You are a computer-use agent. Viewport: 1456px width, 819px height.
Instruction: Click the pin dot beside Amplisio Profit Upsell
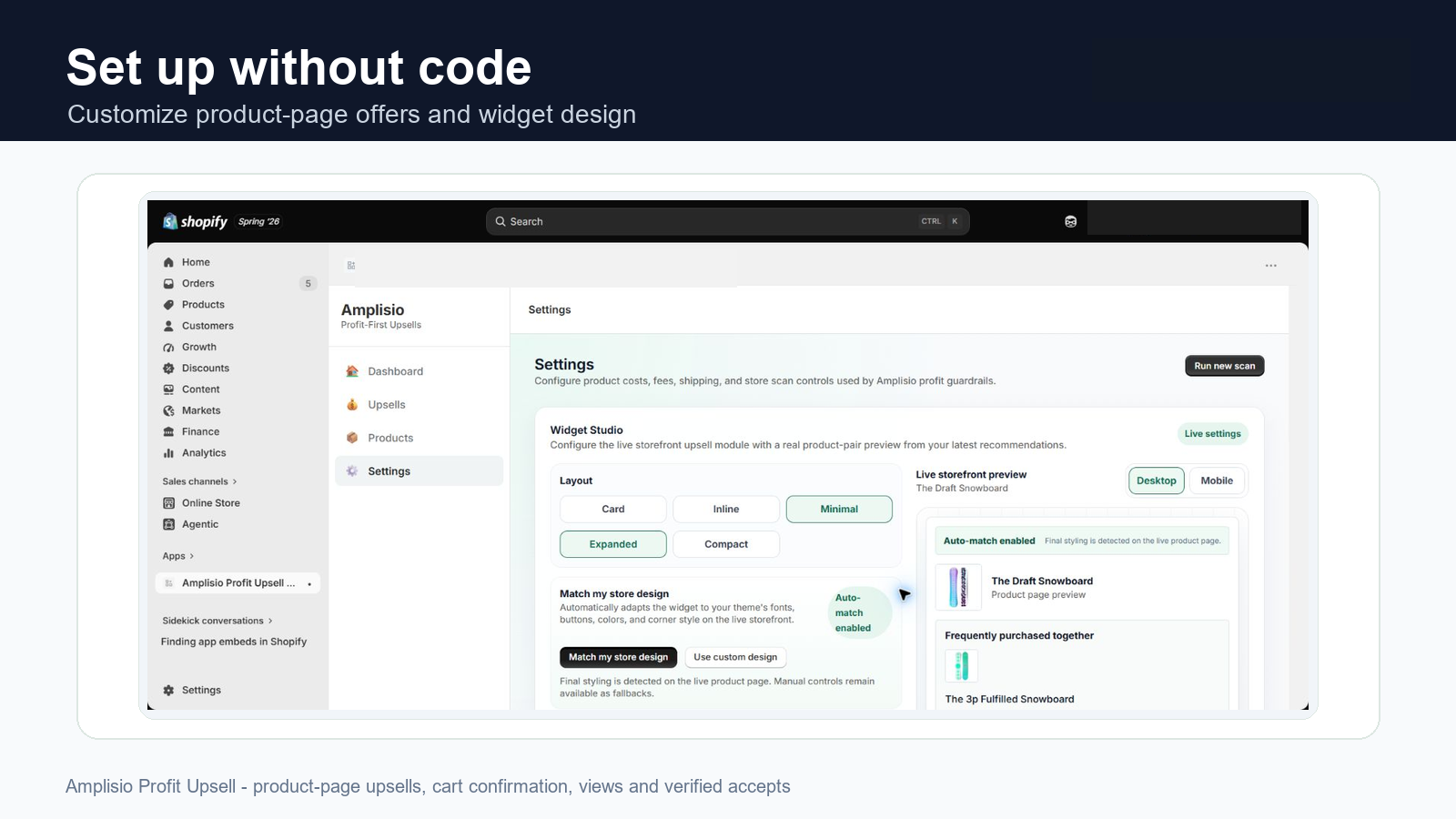(309, 583)
